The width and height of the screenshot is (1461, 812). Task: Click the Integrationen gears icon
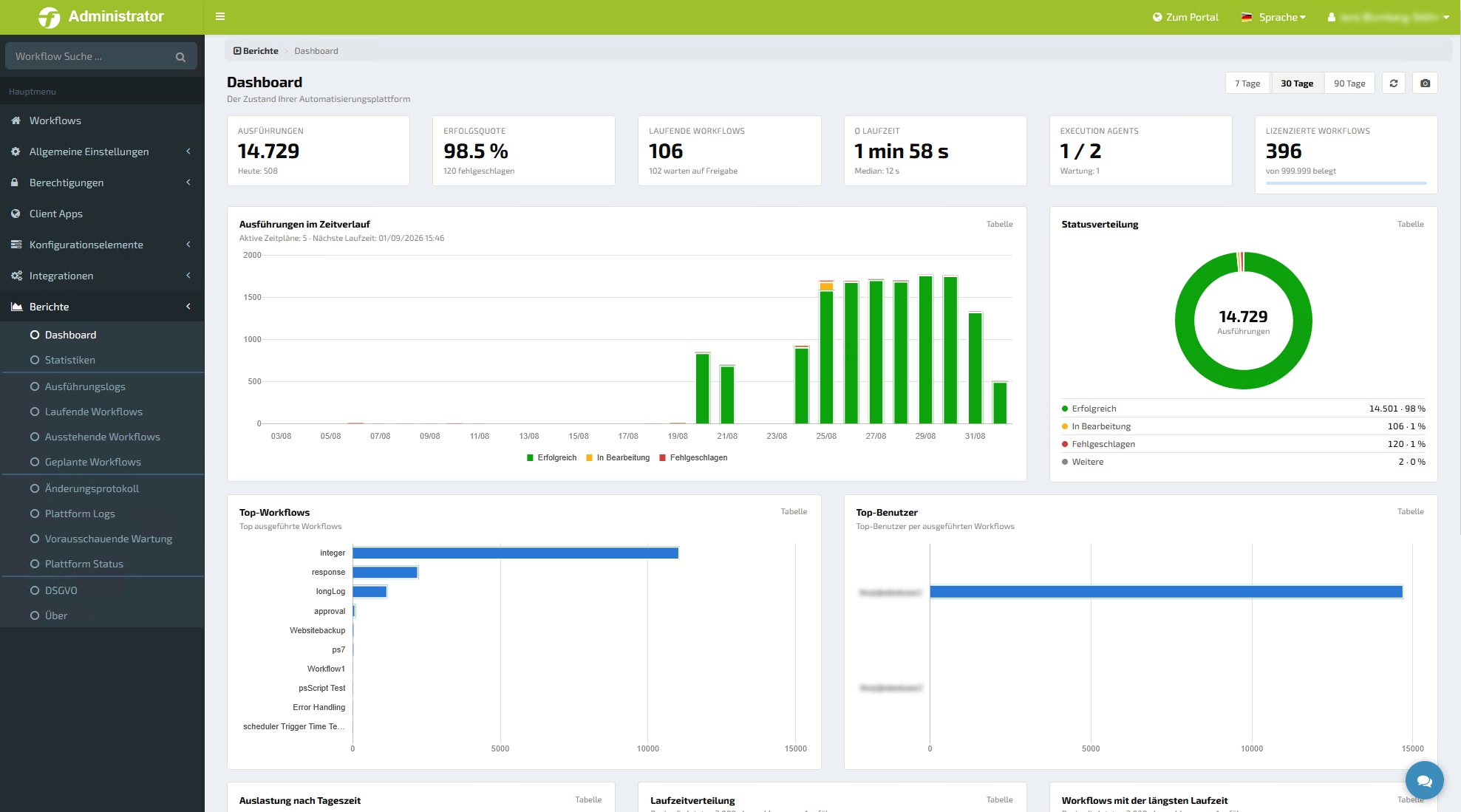coord(16,276)
